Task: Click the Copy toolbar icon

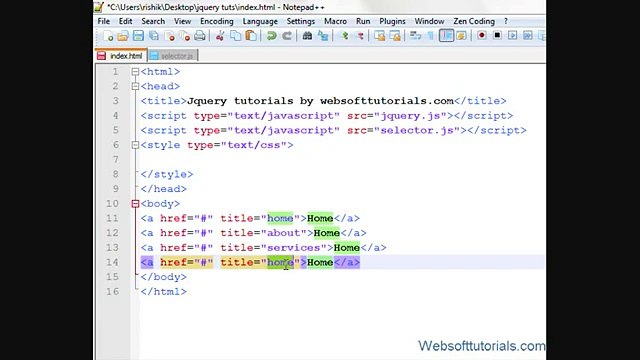Action: (236, 36)
